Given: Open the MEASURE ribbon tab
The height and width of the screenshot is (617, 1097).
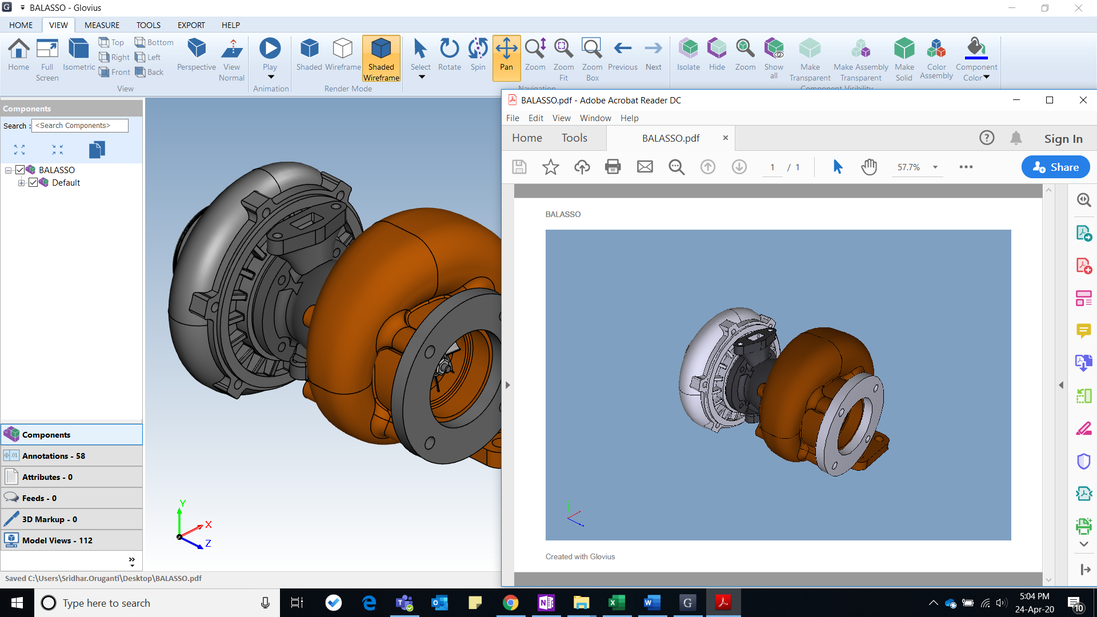Looking at the screenshot, I should click(101, 25).
